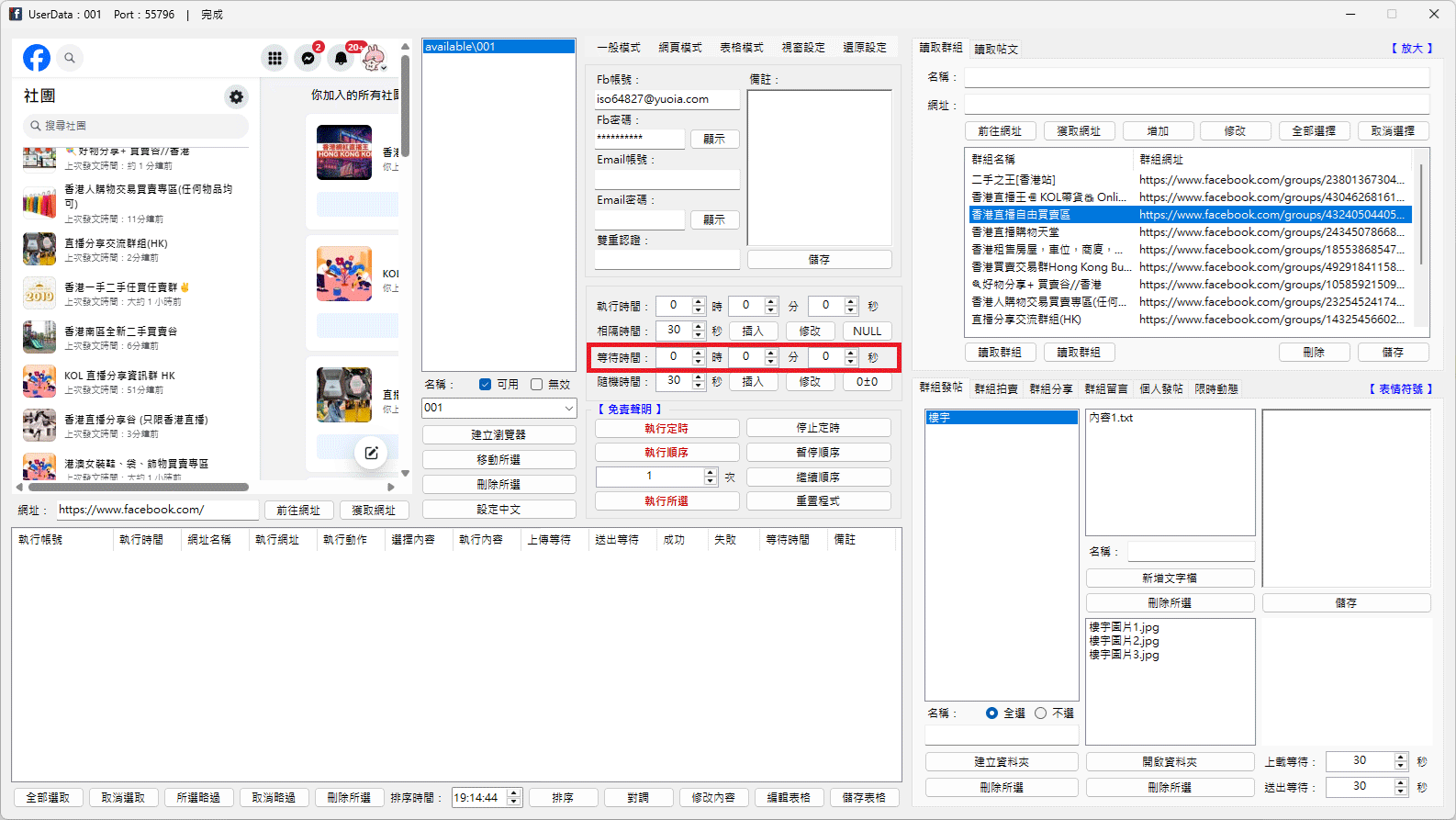
Task: Click the 儲存表格 button
Action: coord(864,798)
